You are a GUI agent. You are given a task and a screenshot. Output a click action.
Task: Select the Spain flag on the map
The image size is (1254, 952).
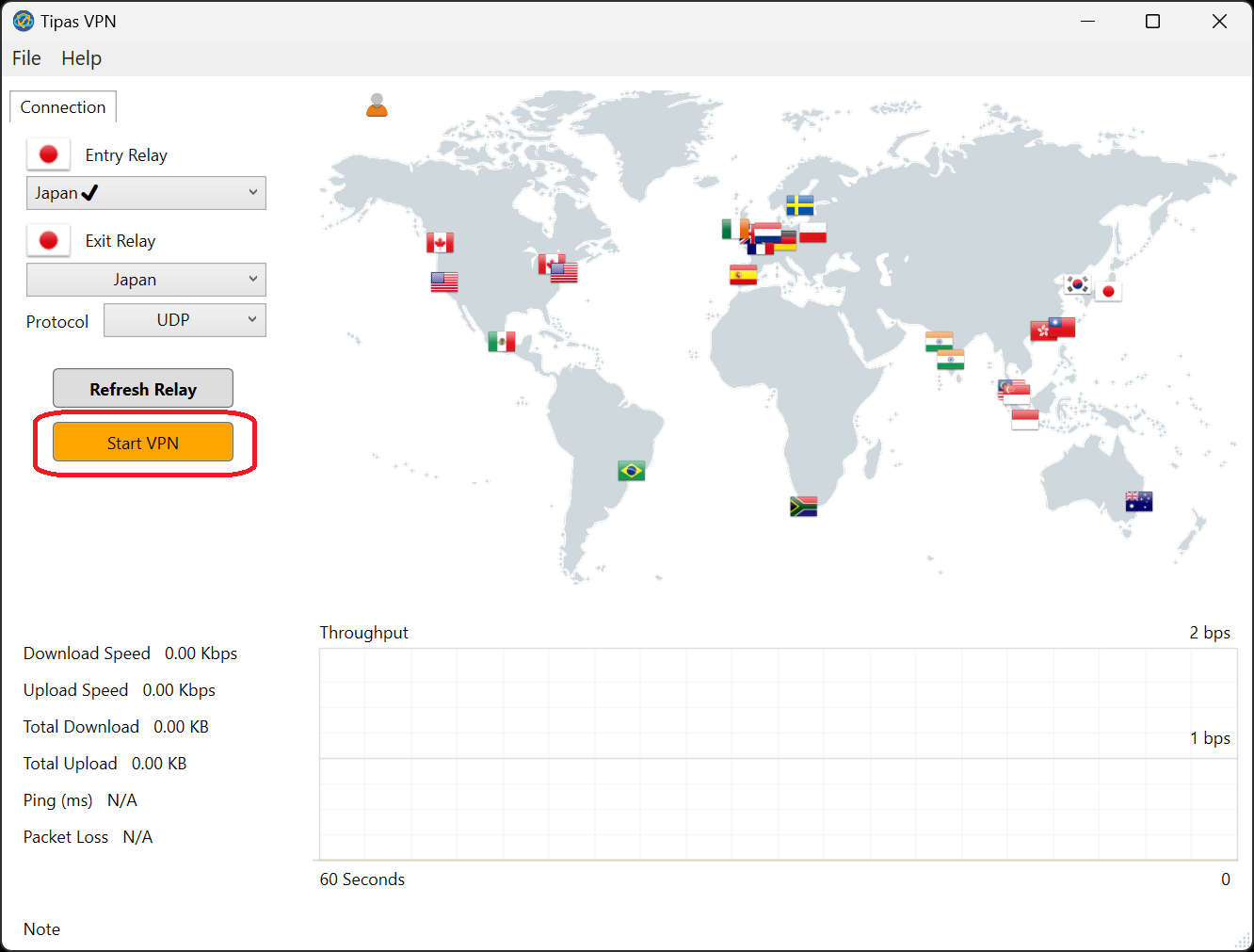[743, 275]
